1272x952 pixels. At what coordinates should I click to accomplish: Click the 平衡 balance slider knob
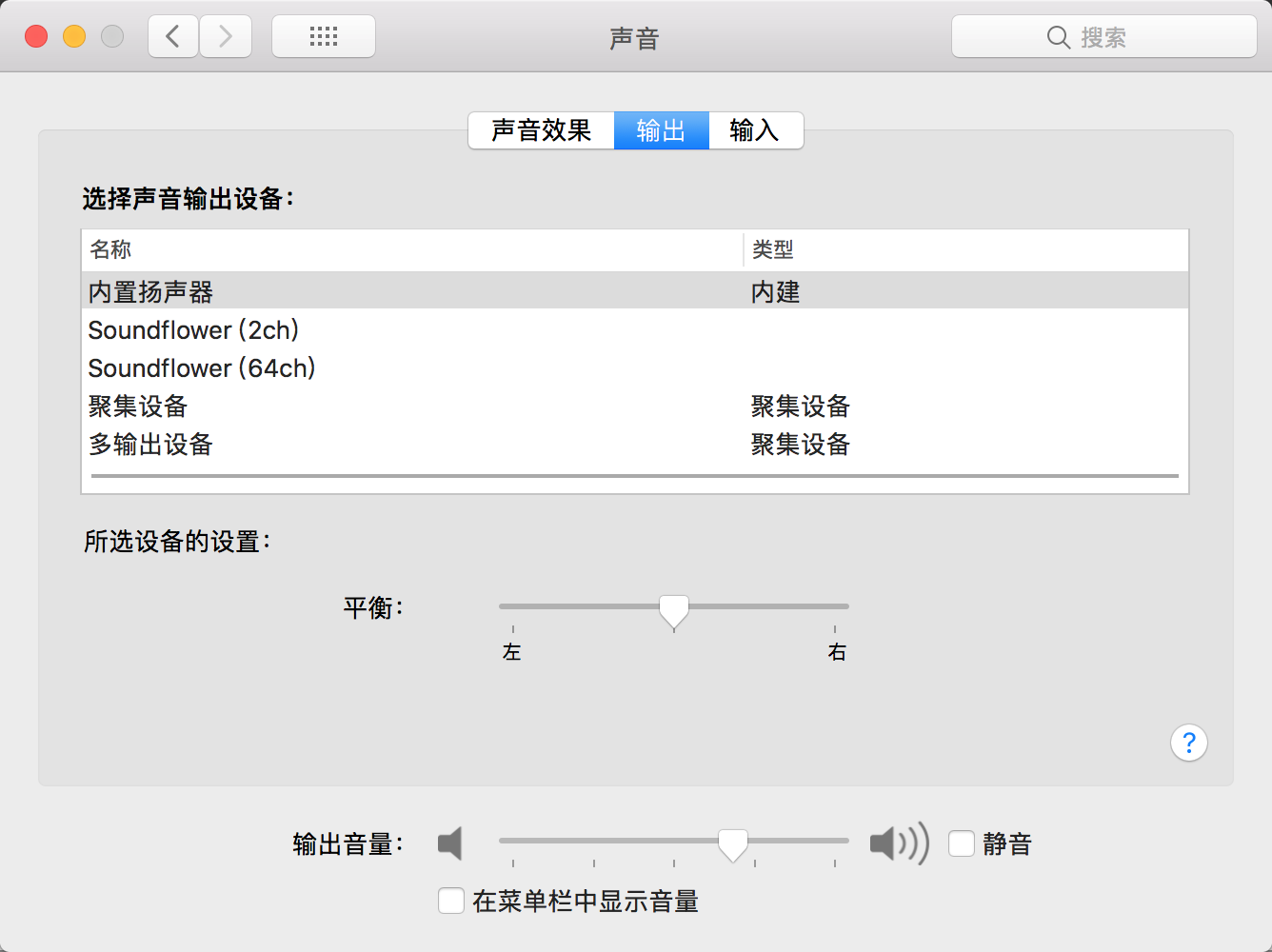tap(674, 610)
